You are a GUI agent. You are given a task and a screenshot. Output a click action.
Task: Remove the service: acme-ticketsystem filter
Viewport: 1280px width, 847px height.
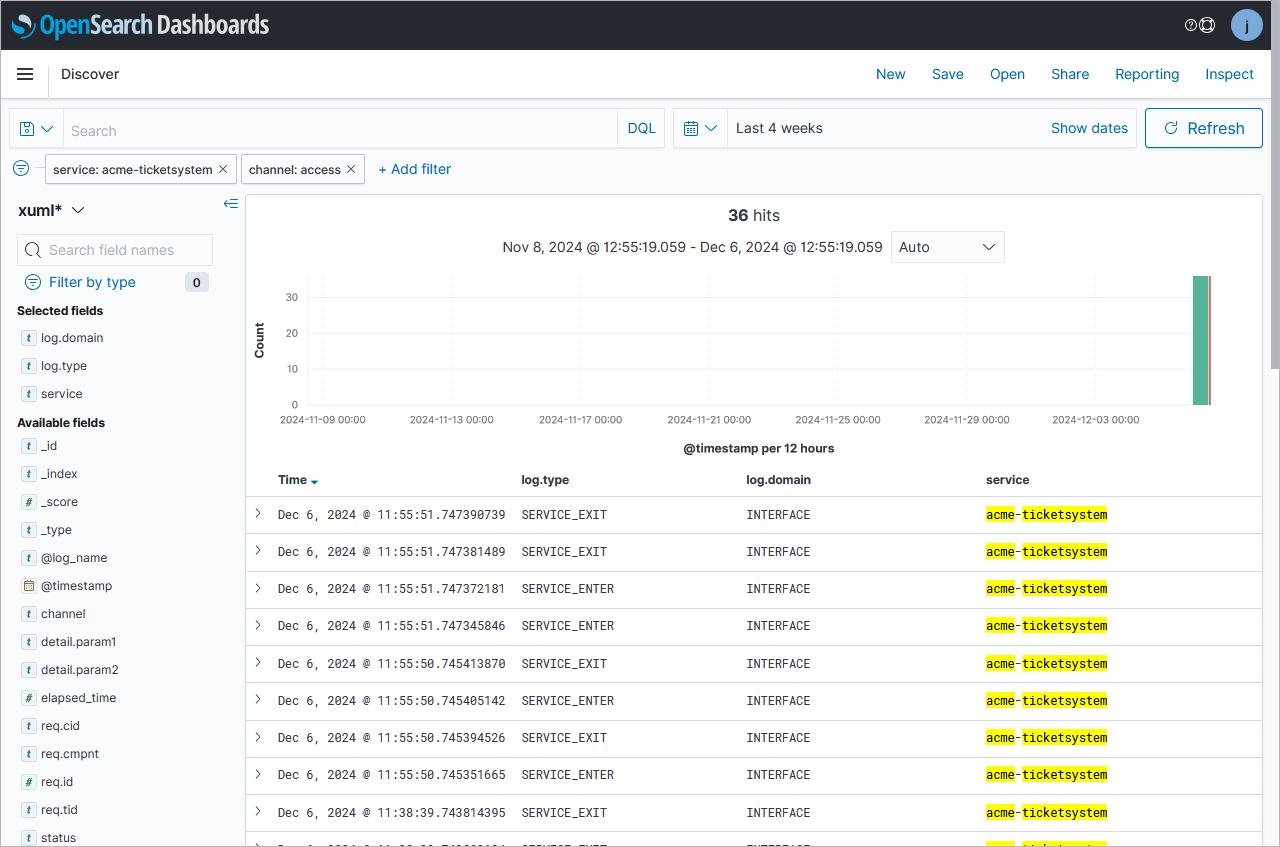[x=223, y=170]
